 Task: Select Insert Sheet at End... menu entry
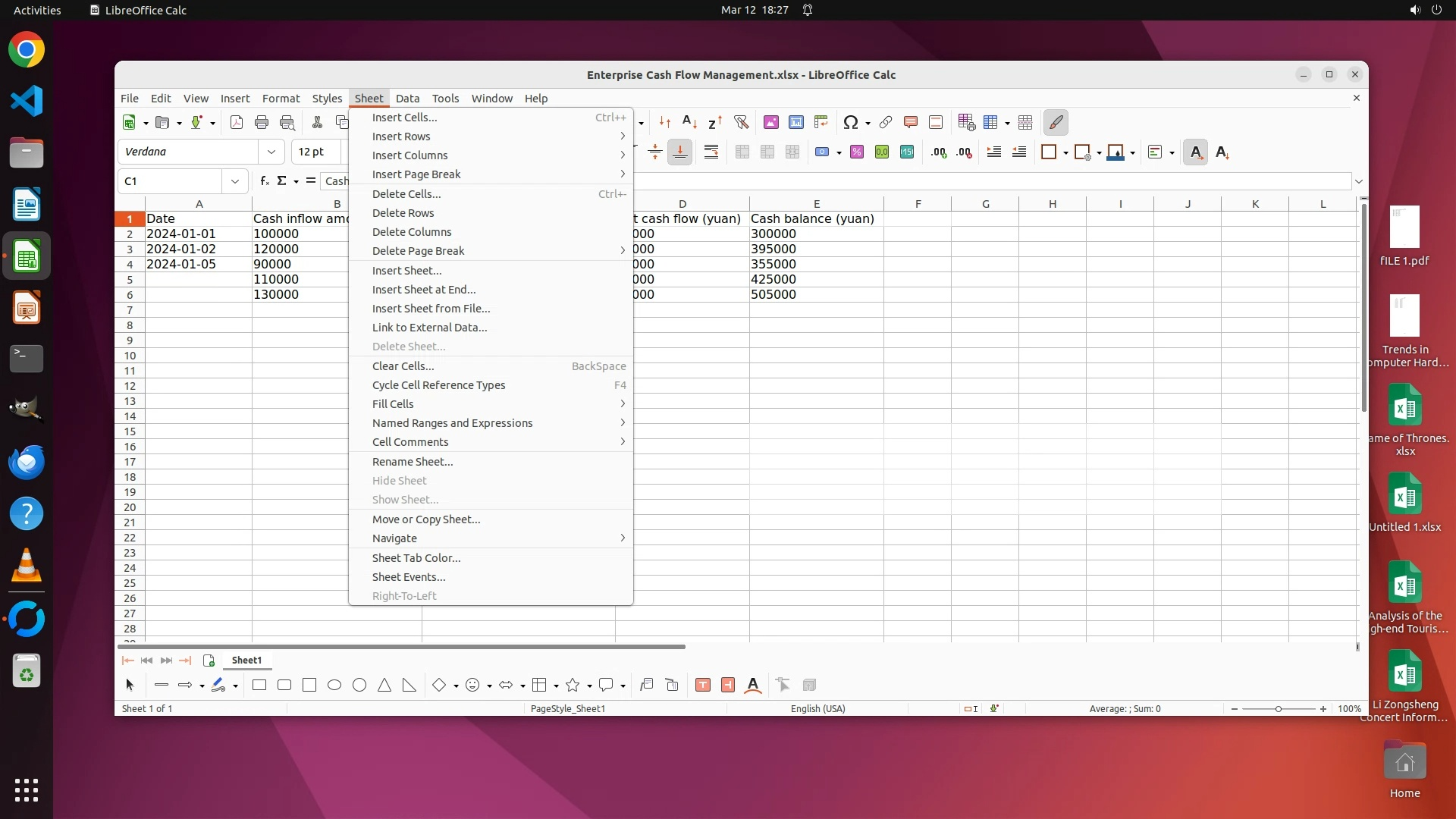coord(424,290)
